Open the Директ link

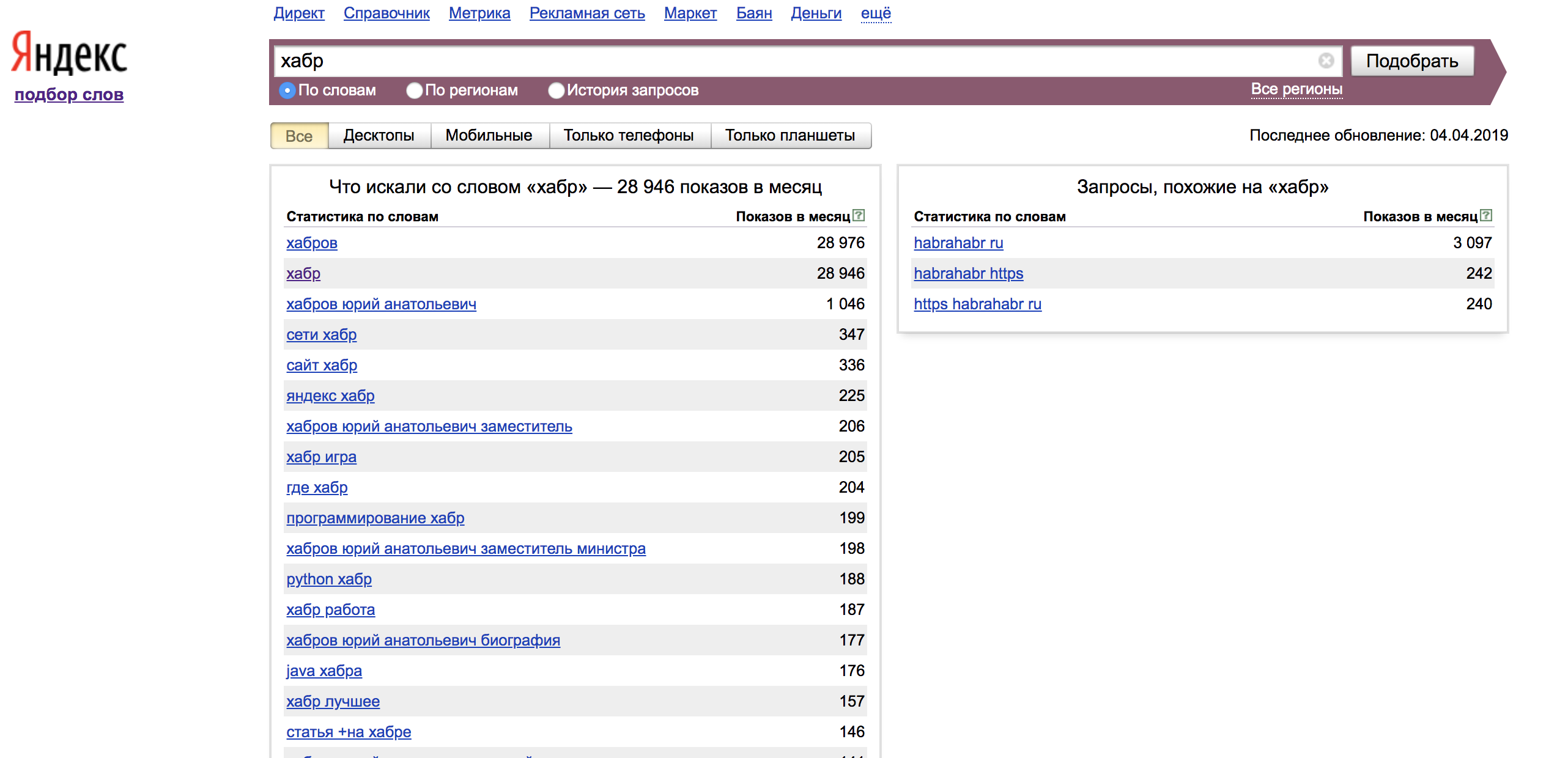tap(299, 13)
